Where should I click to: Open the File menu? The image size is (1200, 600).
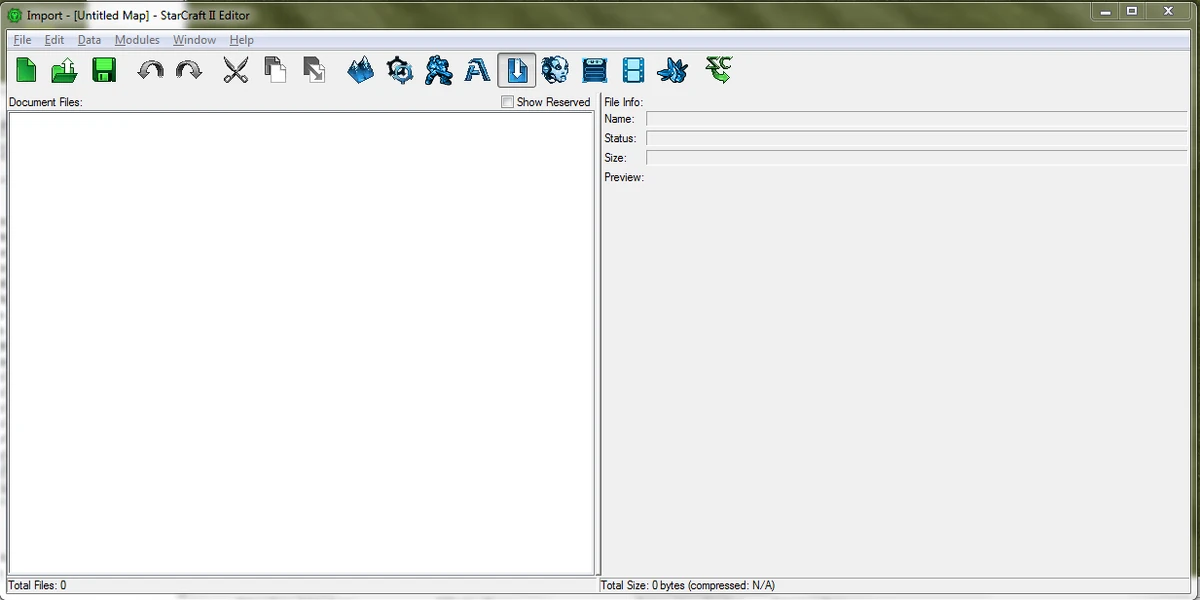(x=21, y=40)
